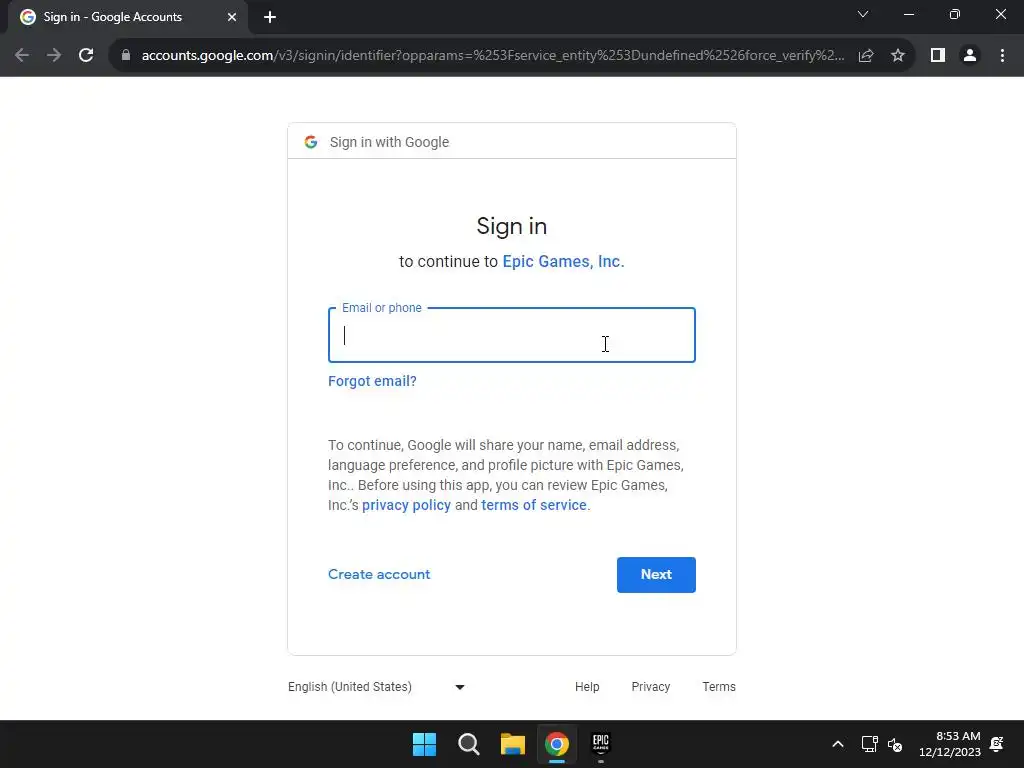Click the Chrome taskbar icon
1024x768 pixels.
coord(557,744)
